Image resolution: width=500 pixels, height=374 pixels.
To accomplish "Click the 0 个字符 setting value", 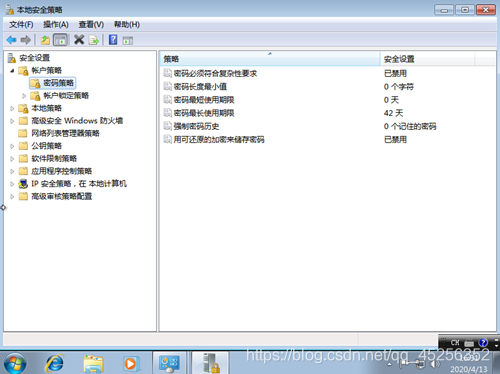I will (399, 87).
